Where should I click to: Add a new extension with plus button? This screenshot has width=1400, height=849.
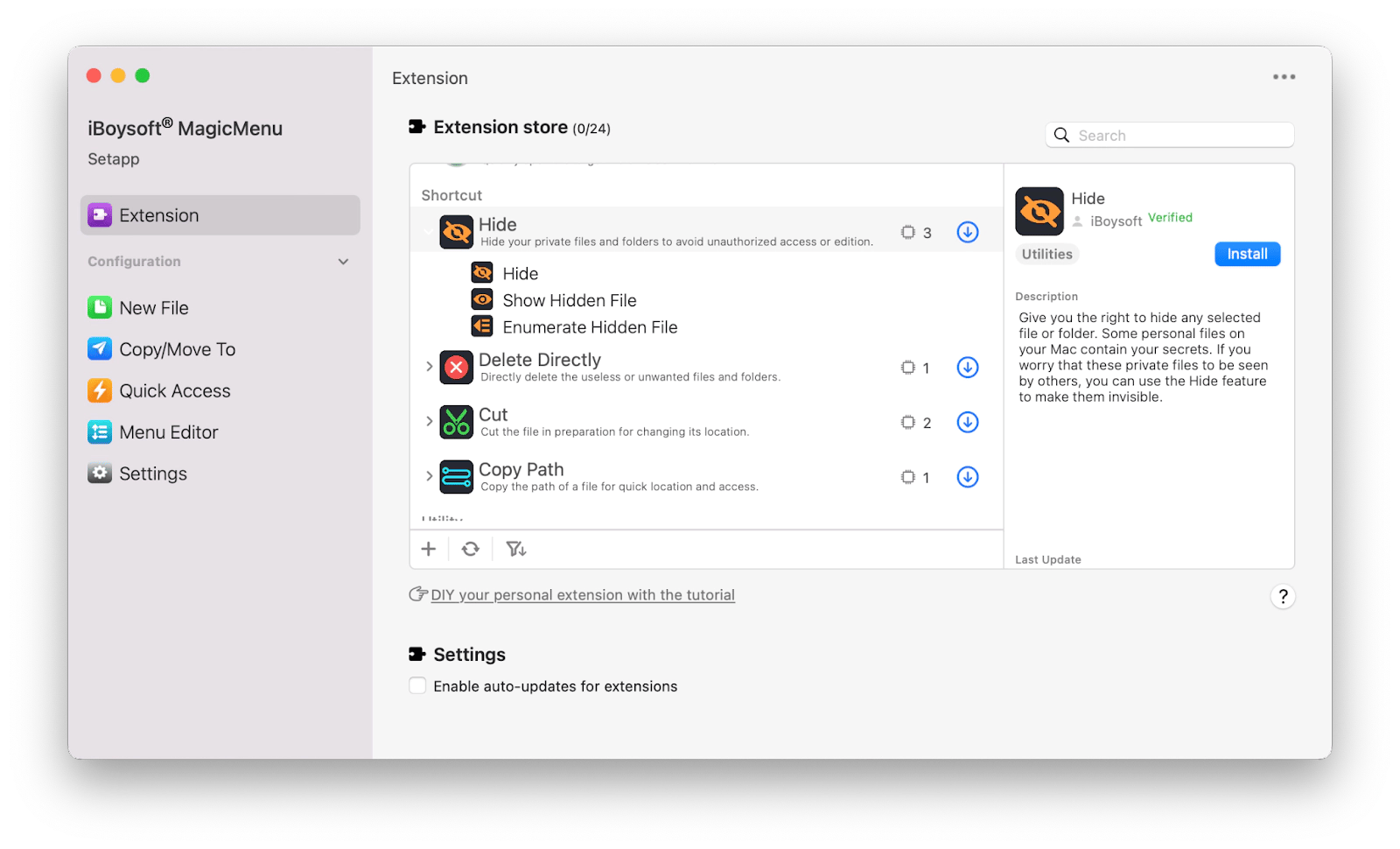[429, 549]
